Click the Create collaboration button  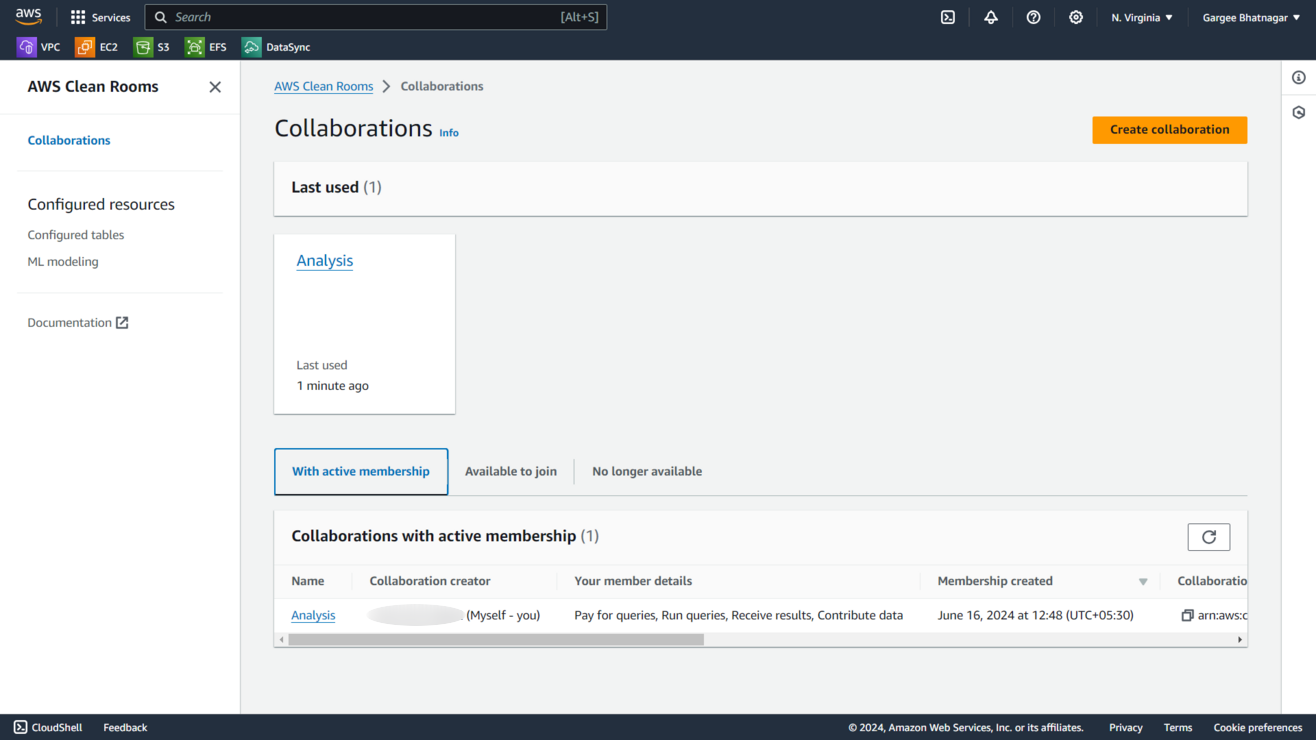click(x=1169, y=130)
